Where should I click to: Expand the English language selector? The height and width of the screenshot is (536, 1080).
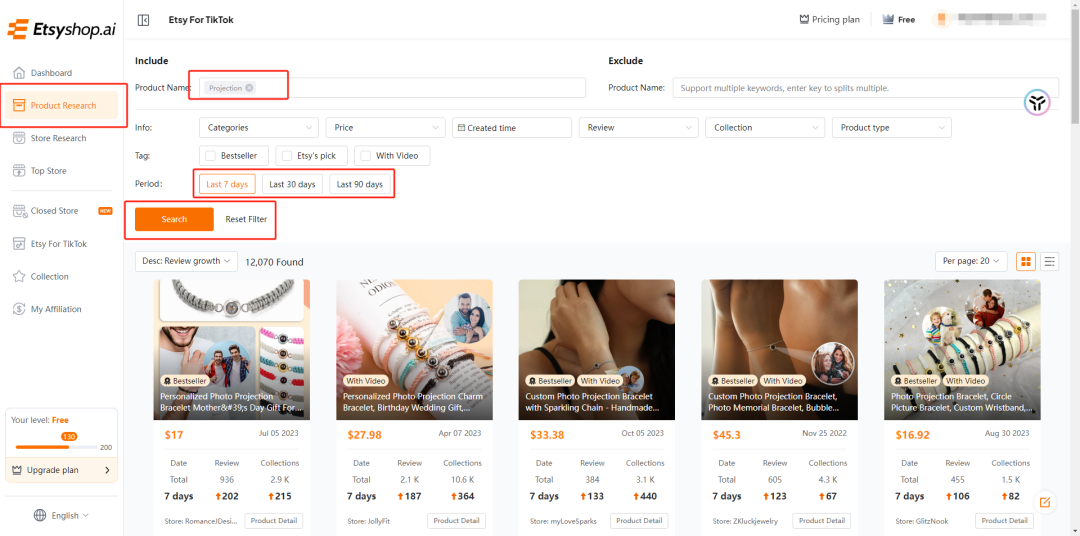[x=61, y=515]
